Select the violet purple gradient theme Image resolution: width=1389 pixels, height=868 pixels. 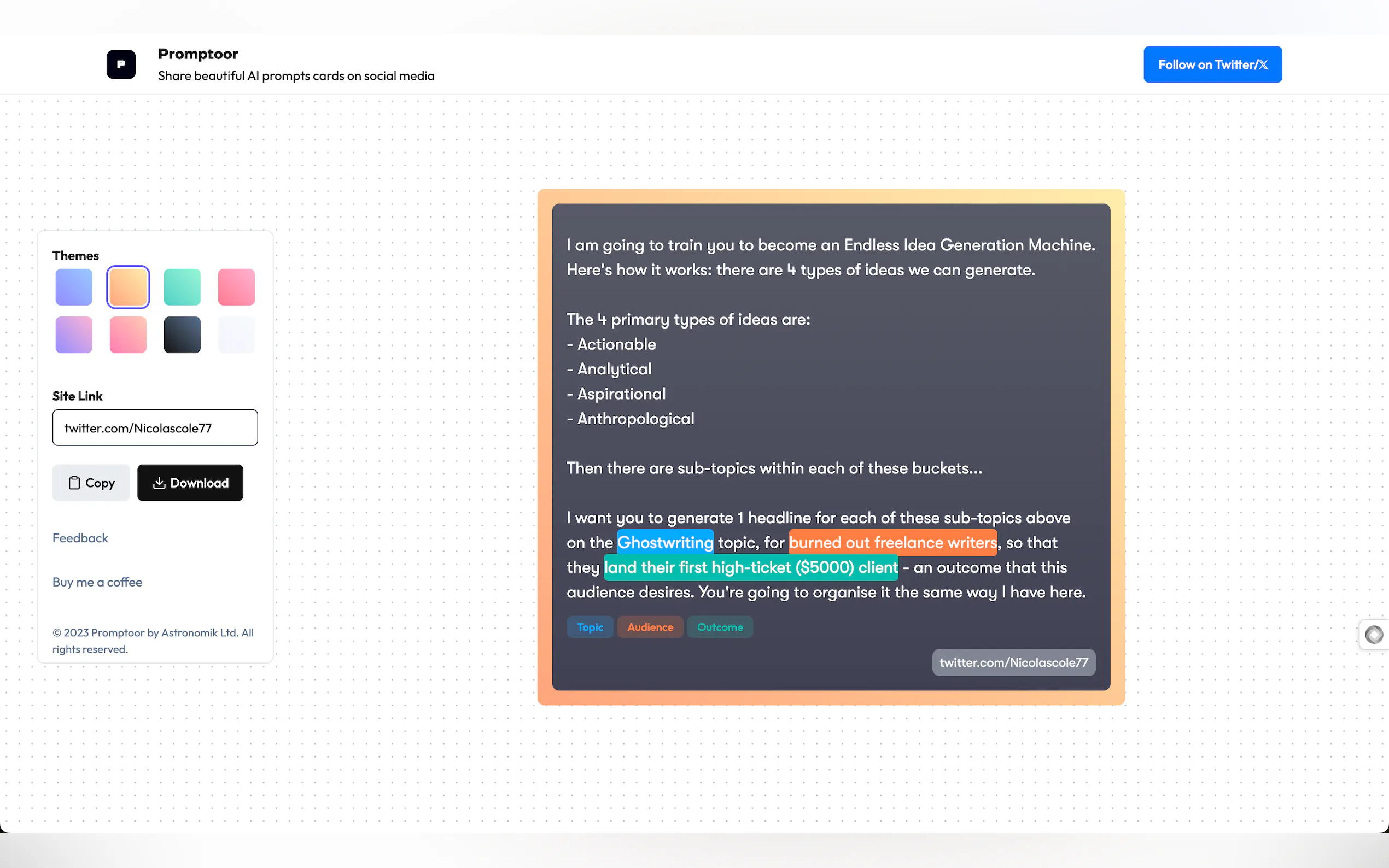coord(73,335)
